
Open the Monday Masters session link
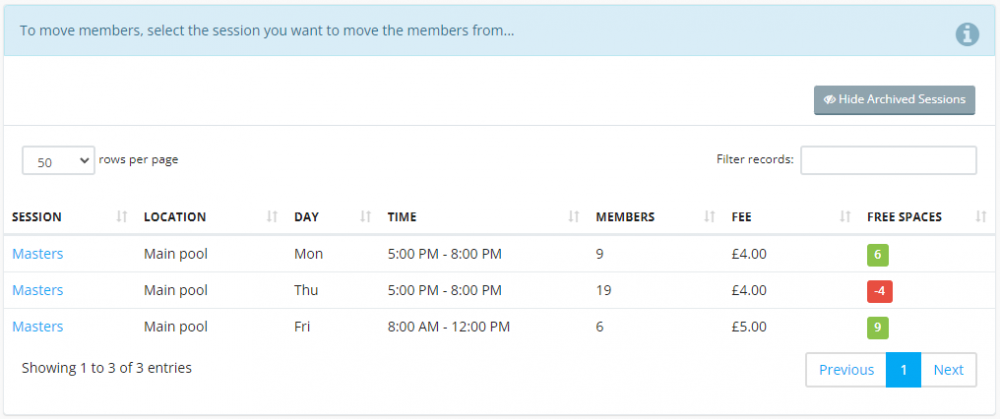(38, 254)
